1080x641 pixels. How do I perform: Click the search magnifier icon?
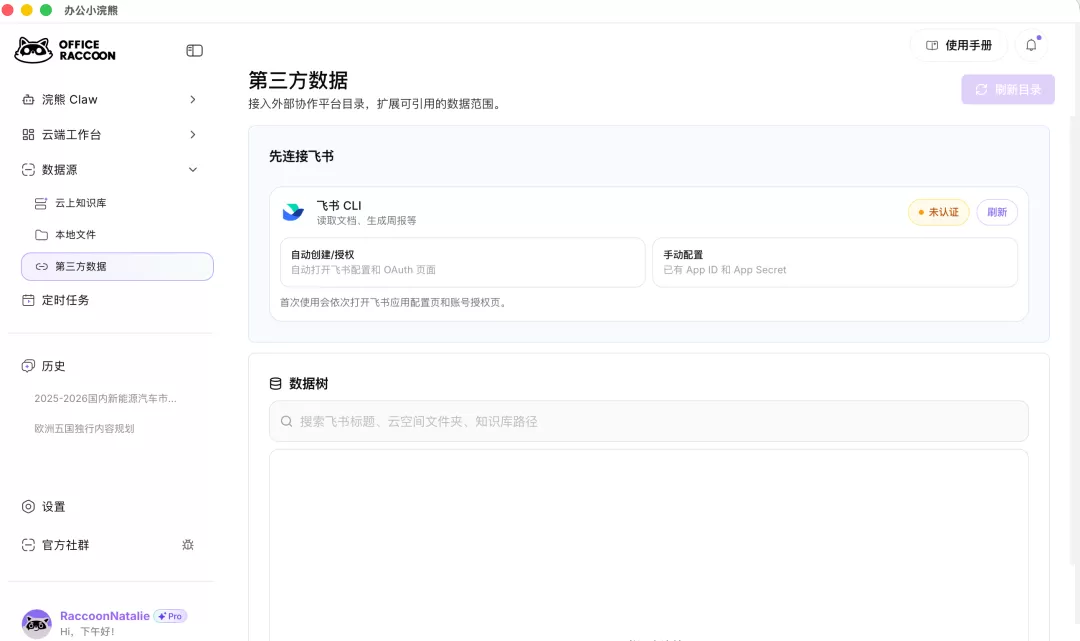point(287,421)
